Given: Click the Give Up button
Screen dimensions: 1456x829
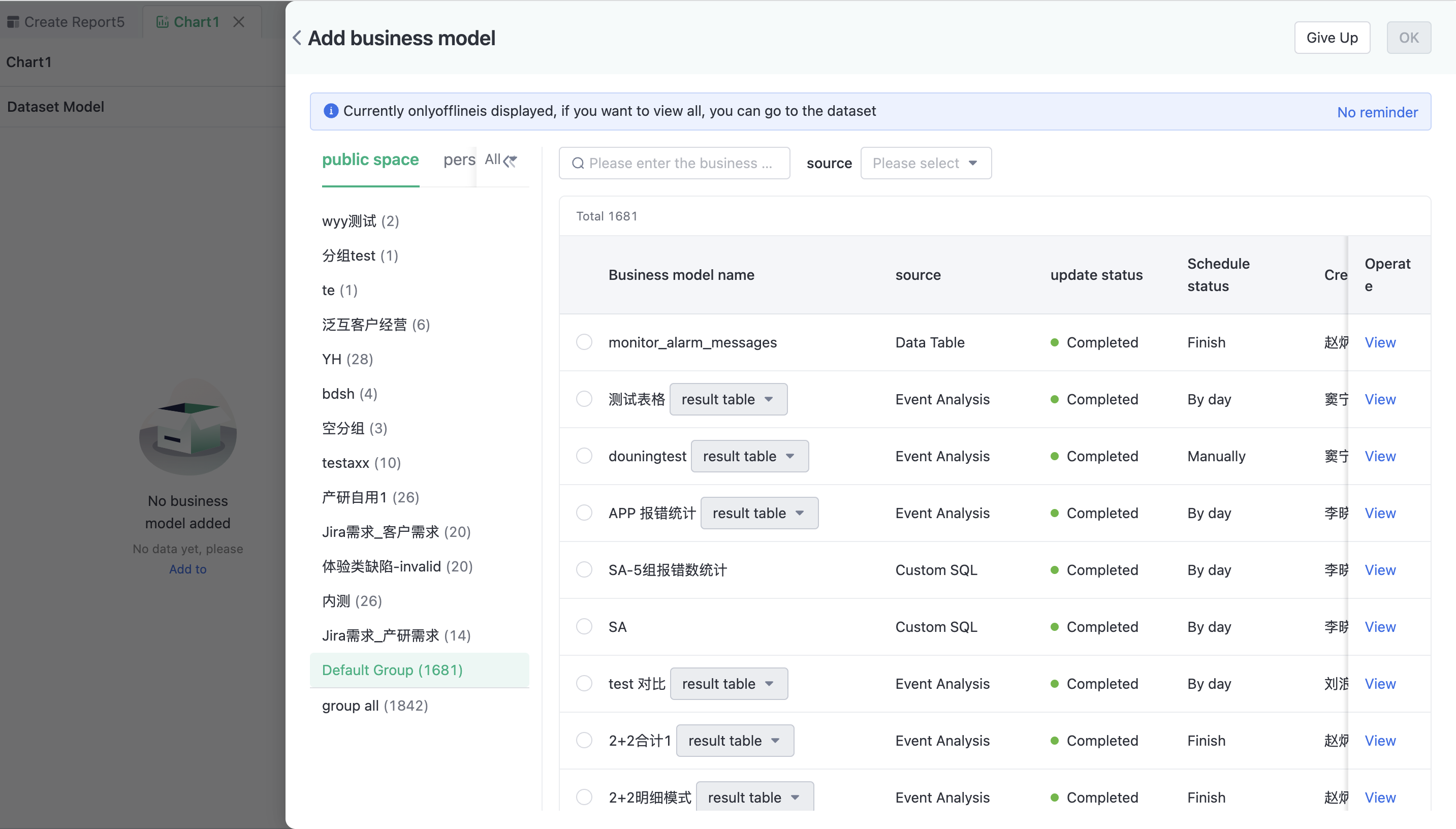Looking at the screenshot, I should (1332, 37).
